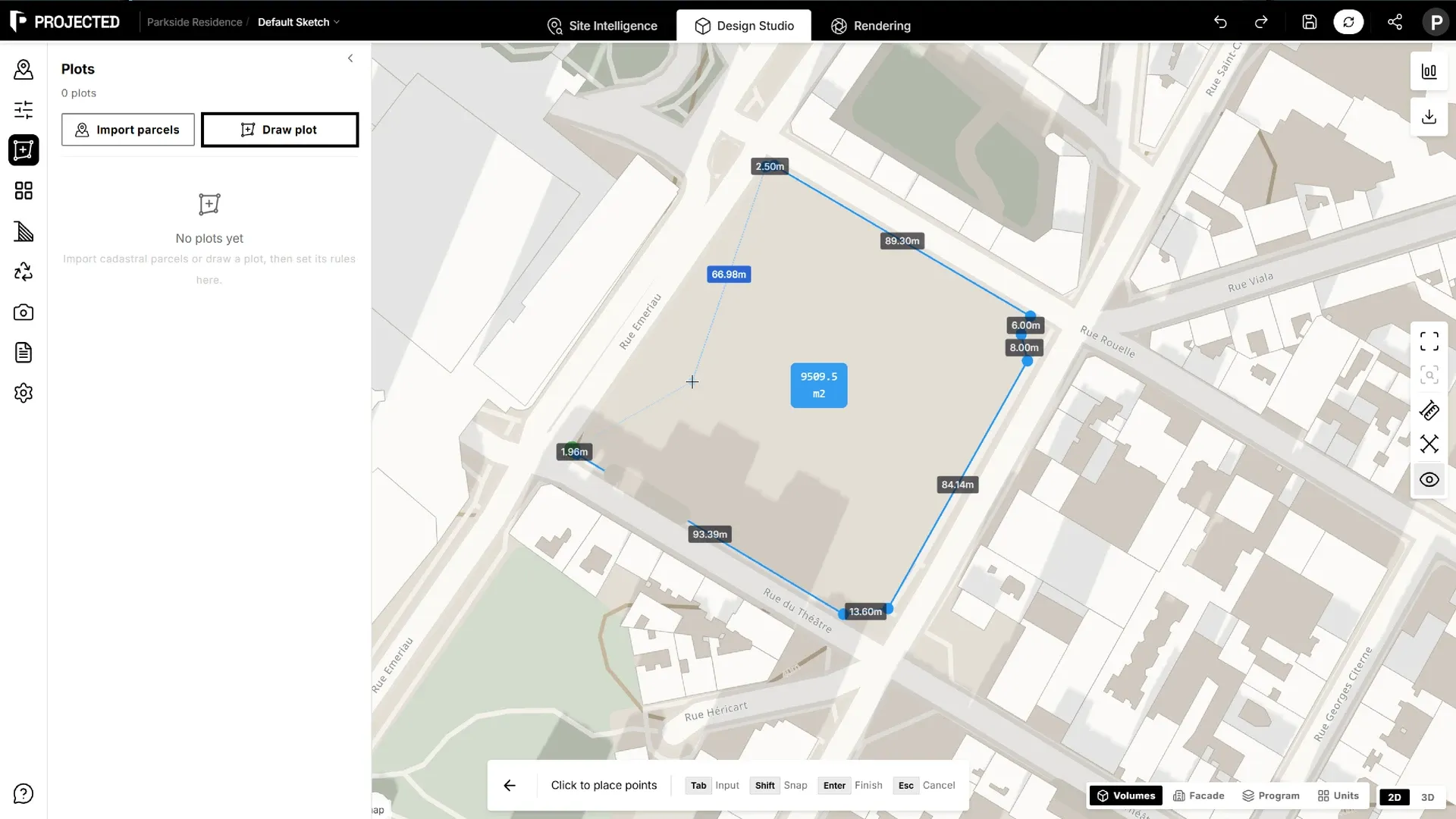Click the save floppy disk icon
This screenshot has height=819, width=1456.
point(1310,22)
